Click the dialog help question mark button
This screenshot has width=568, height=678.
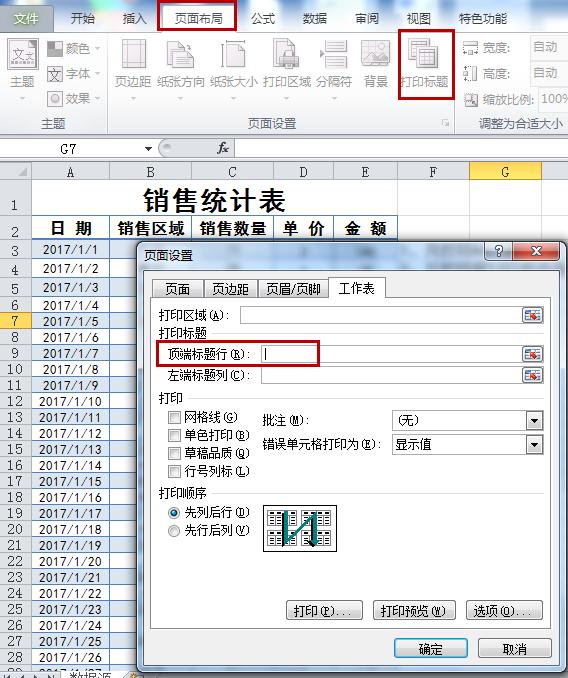pos(498,251)
